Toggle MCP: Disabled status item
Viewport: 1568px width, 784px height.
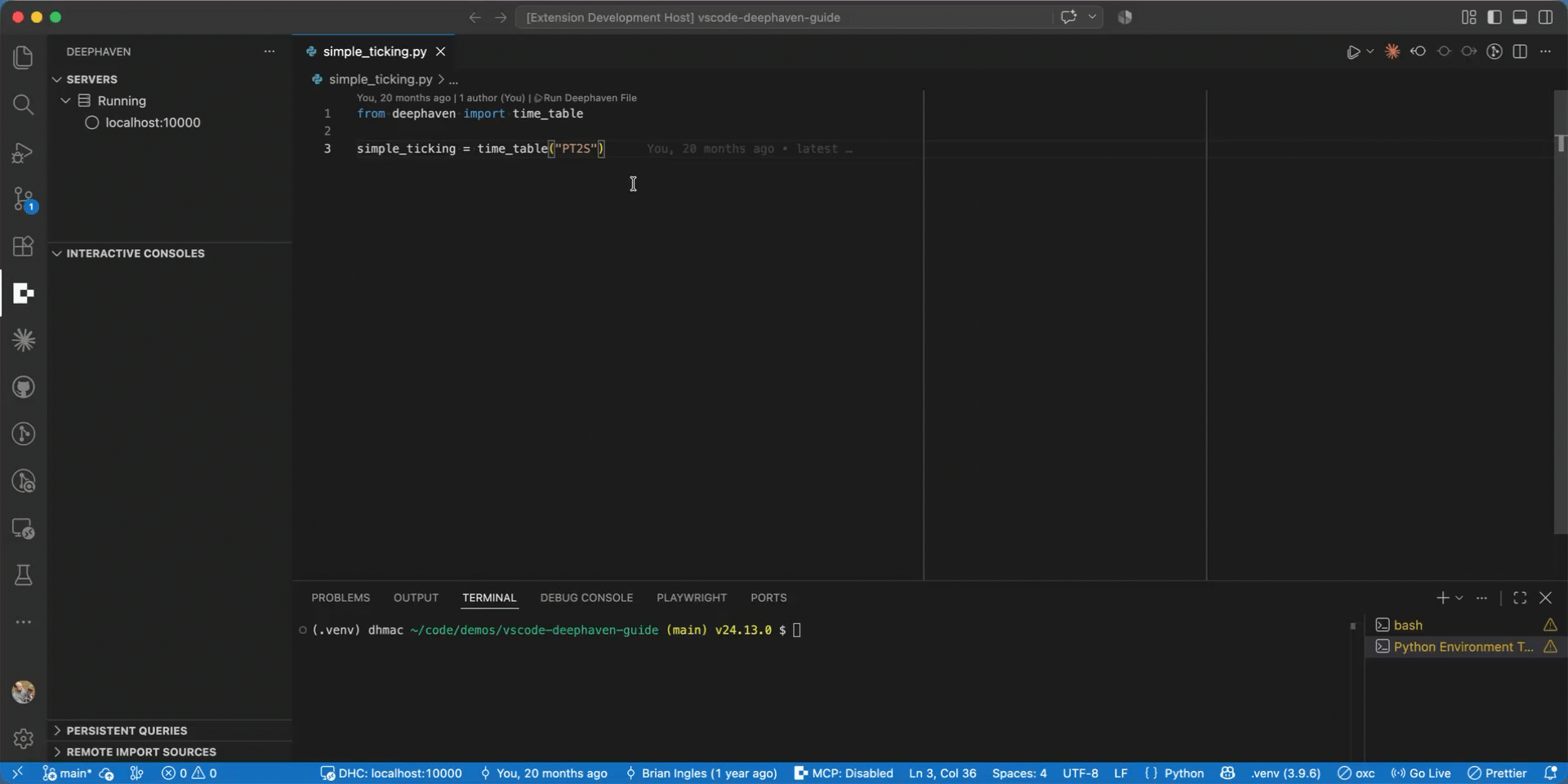tap(844, 773)
